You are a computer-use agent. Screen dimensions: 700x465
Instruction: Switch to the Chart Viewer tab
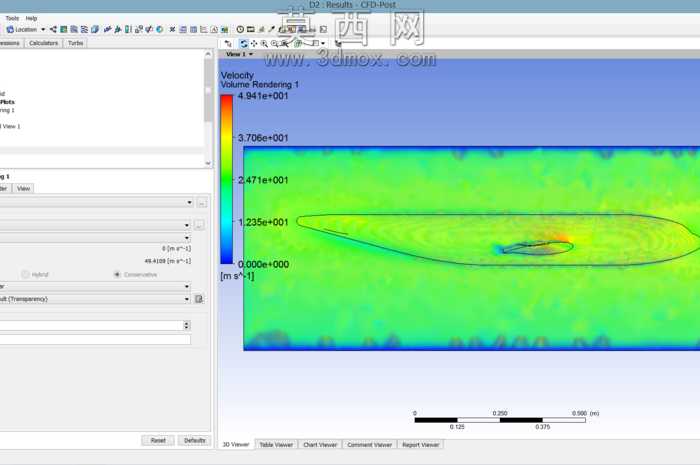pyautogui.click(x=320, y=444)
